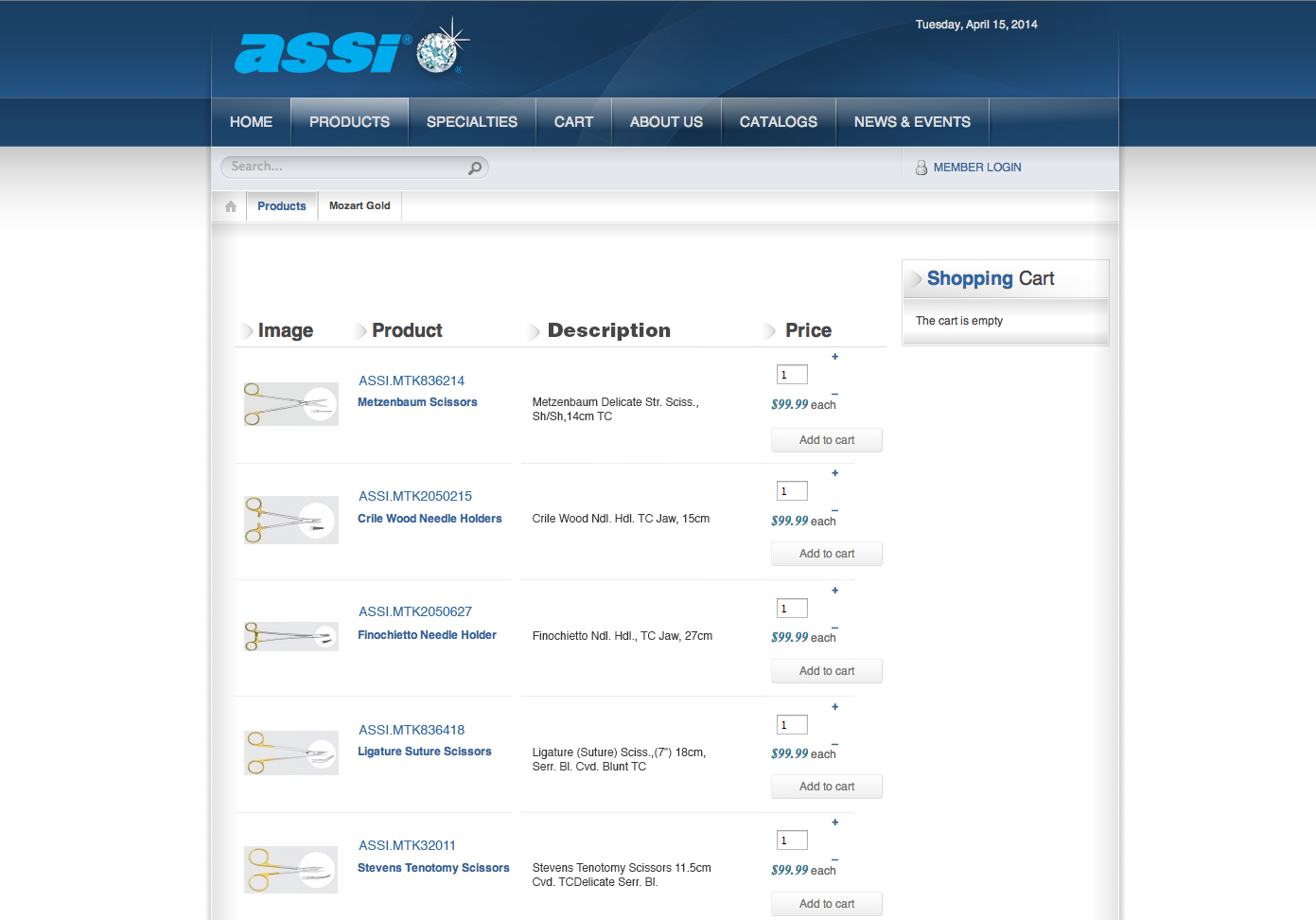Click quantity field for Stevens Tenotomy Scissors

tap(792, 840)
